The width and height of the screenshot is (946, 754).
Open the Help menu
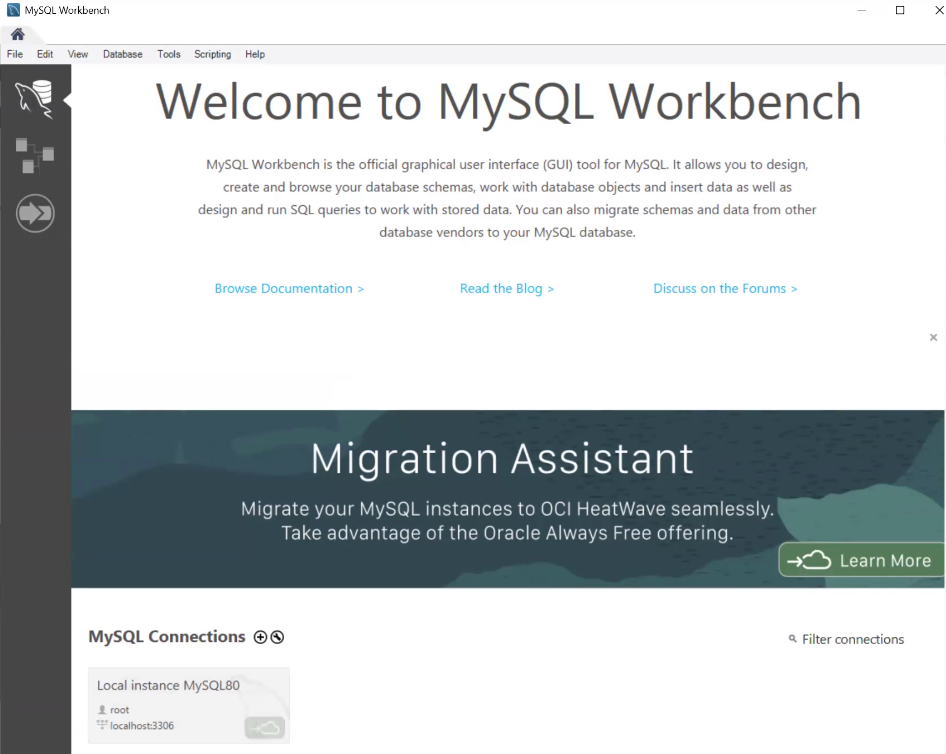click(255, 54)
